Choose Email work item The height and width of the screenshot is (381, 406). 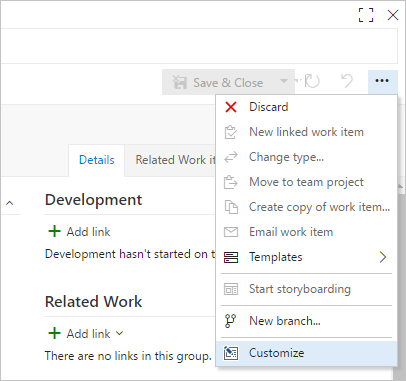click(306, 232)
